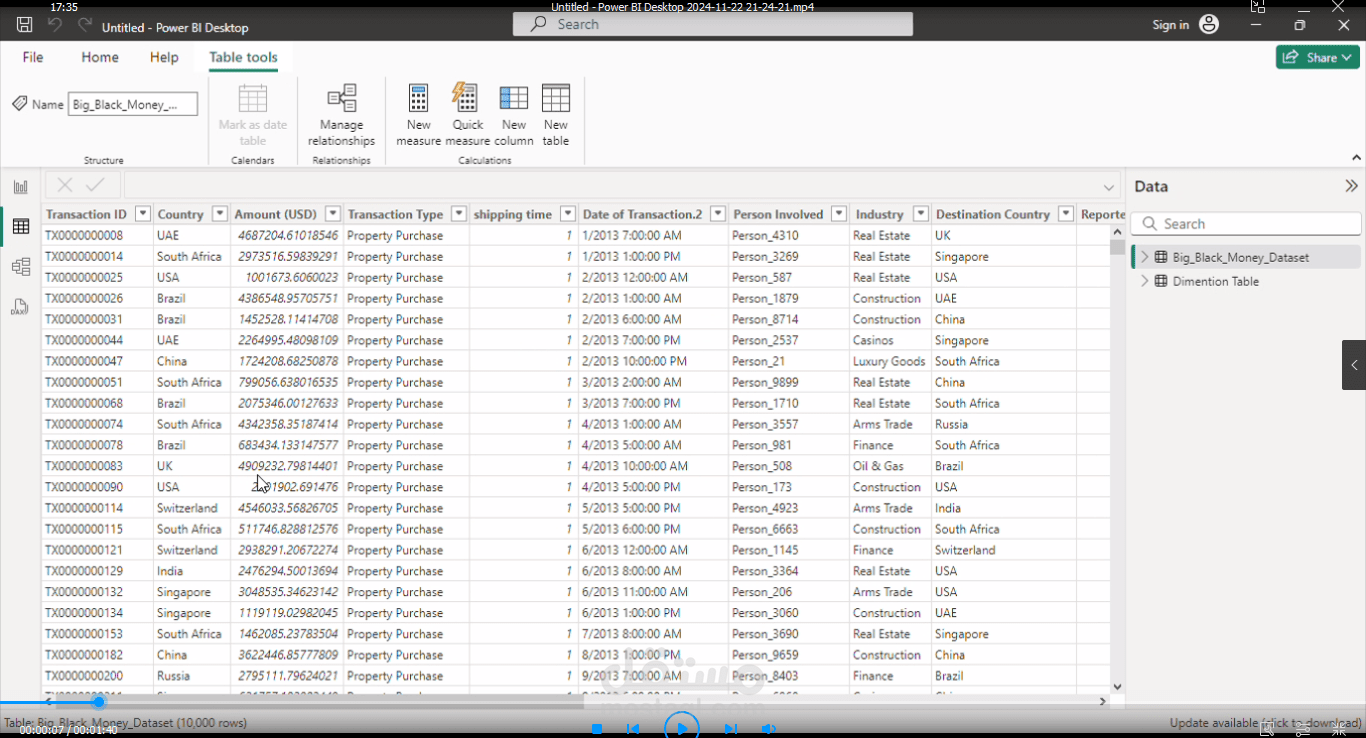Click the Undo arrow icon

pyautogui.click(x=55, y=25)
